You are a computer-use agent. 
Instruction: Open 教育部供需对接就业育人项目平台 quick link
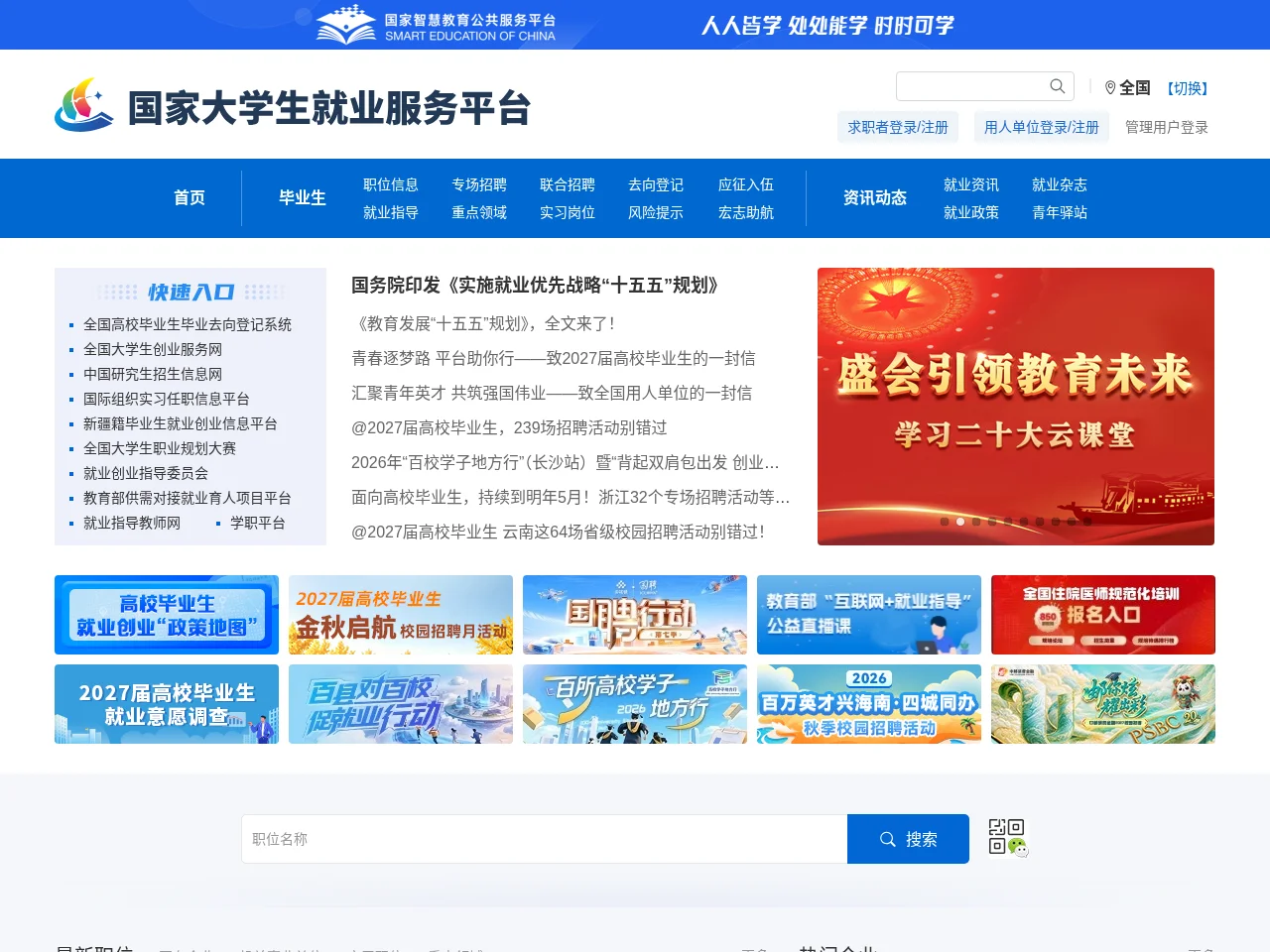click(x=188, y=498)
